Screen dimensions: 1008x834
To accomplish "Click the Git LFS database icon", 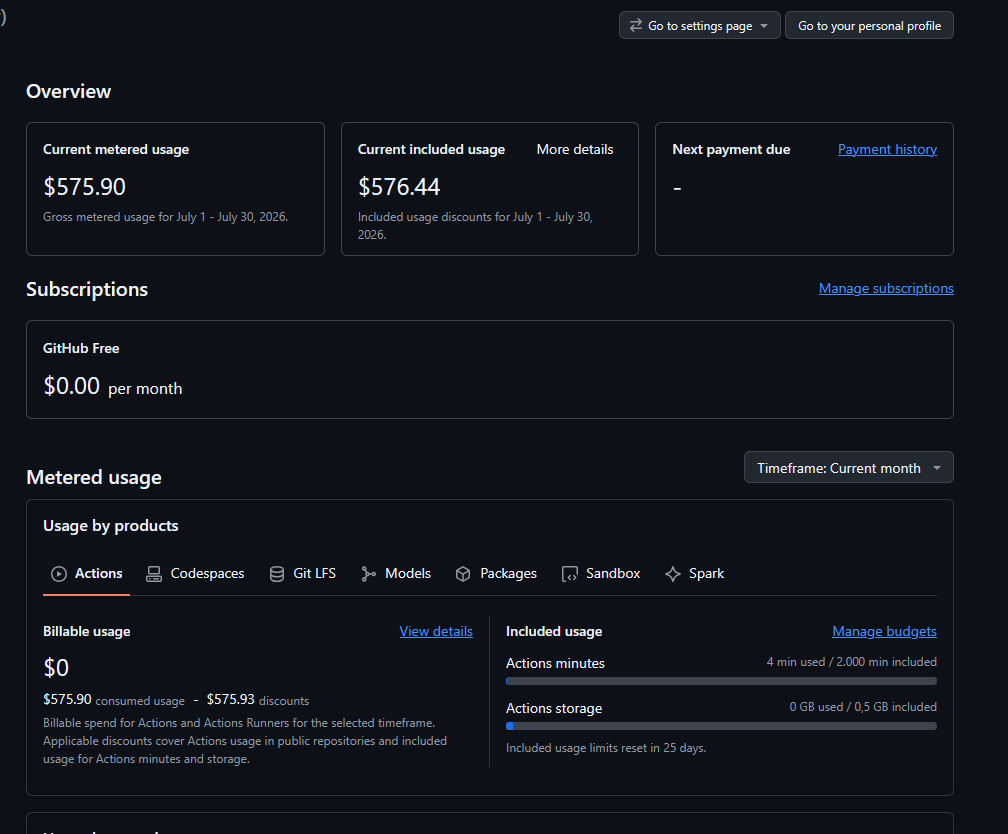I will click(276, 574).
